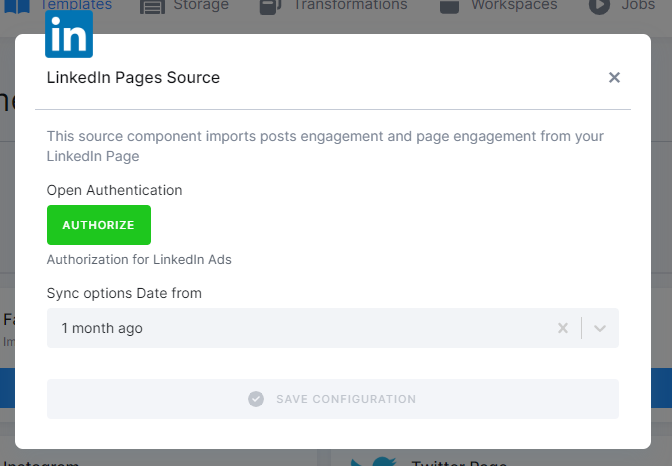
Task: Click the '1 month ago' value field
Action: tap(333, 328)
